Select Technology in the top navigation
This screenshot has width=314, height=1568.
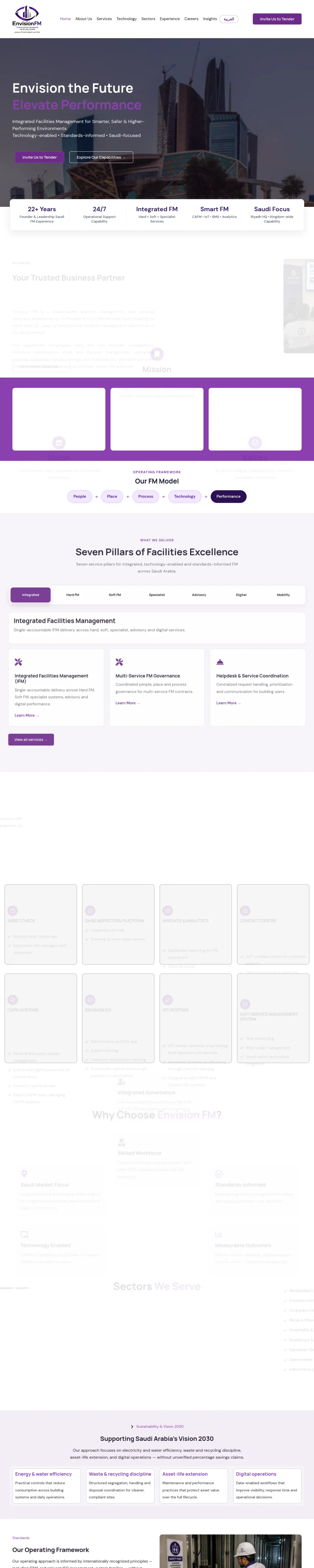point(127,19)
